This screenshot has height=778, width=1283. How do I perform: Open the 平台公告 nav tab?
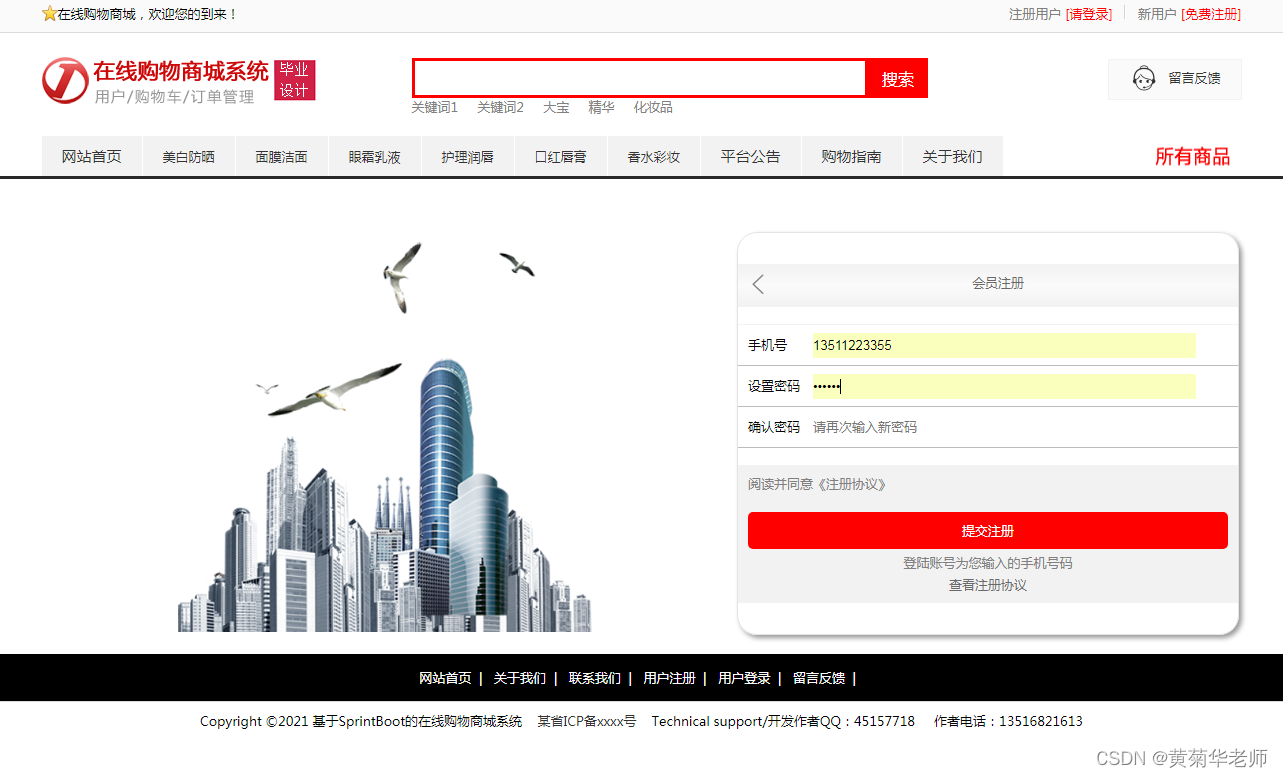tap(751, 157)
